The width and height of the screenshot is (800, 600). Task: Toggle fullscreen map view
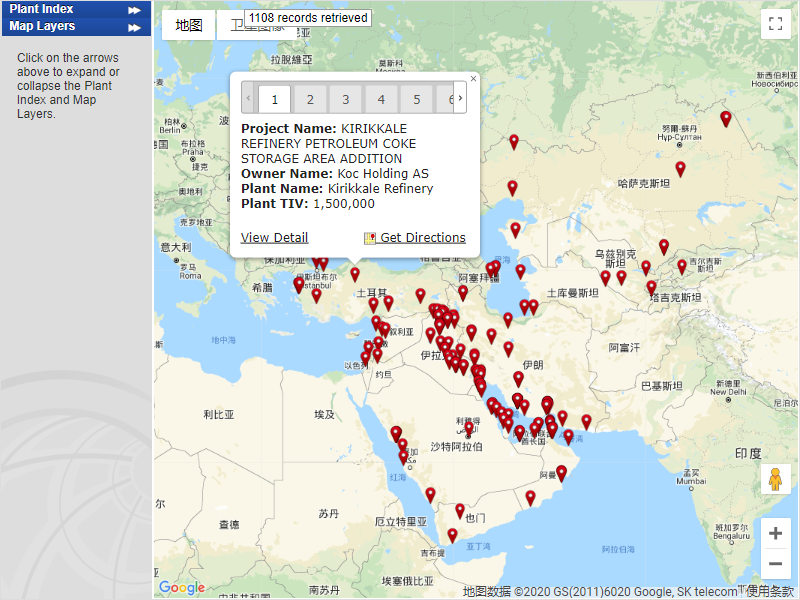tap(775, 25)
